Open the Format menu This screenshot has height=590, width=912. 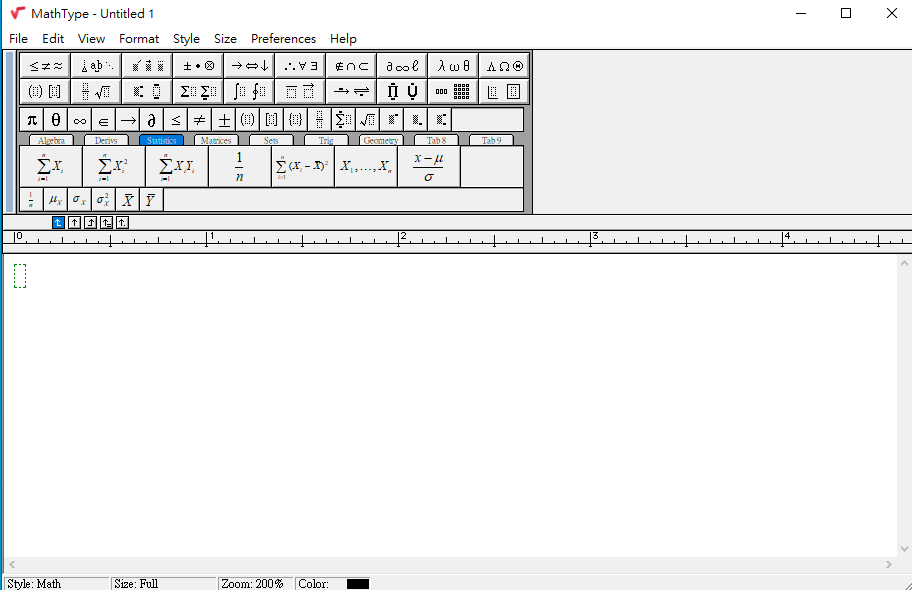139,39
